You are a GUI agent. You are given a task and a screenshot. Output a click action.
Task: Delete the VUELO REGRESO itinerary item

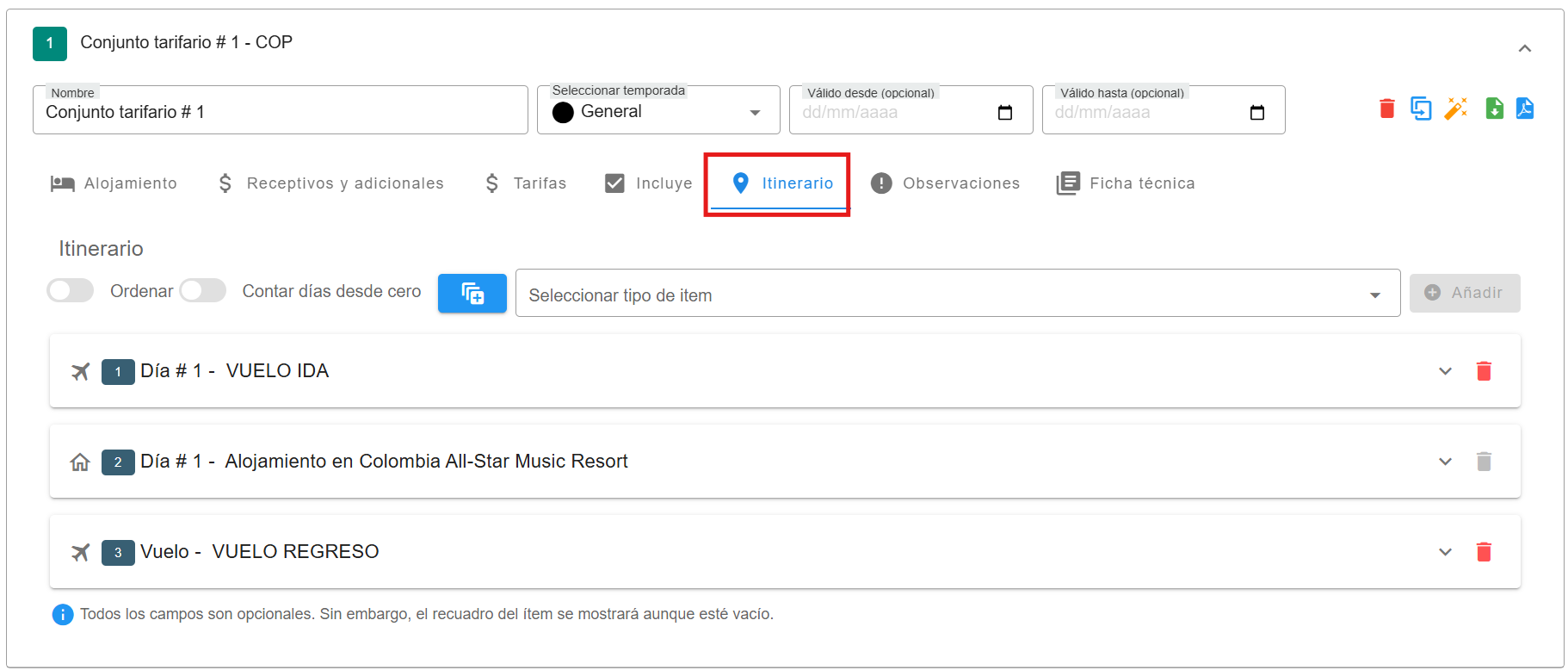pos(1484,552)
